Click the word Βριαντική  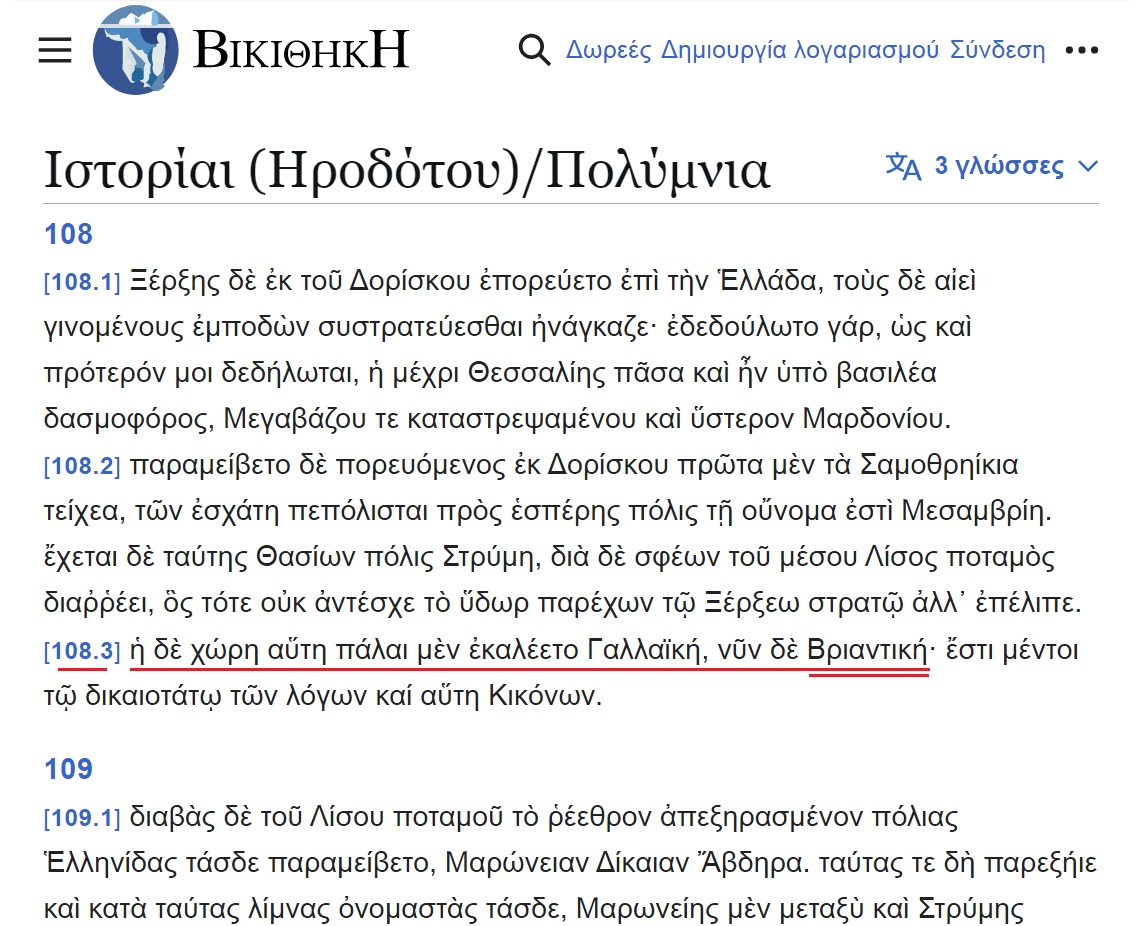pyautogui.click(x=867, y=649)
